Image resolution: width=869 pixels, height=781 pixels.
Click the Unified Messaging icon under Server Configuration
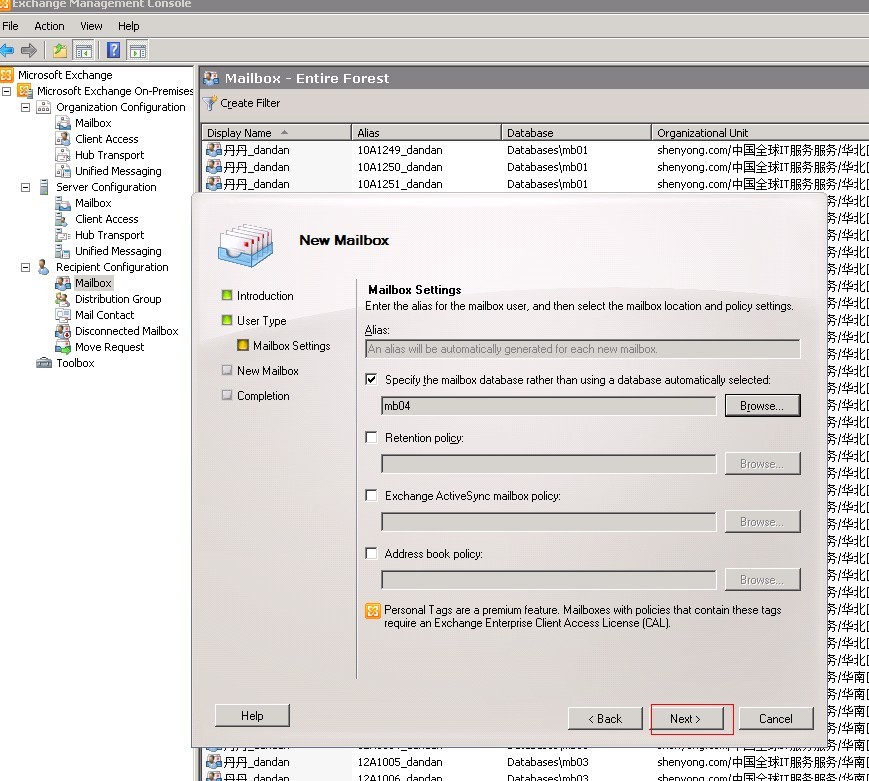point(63,251)
